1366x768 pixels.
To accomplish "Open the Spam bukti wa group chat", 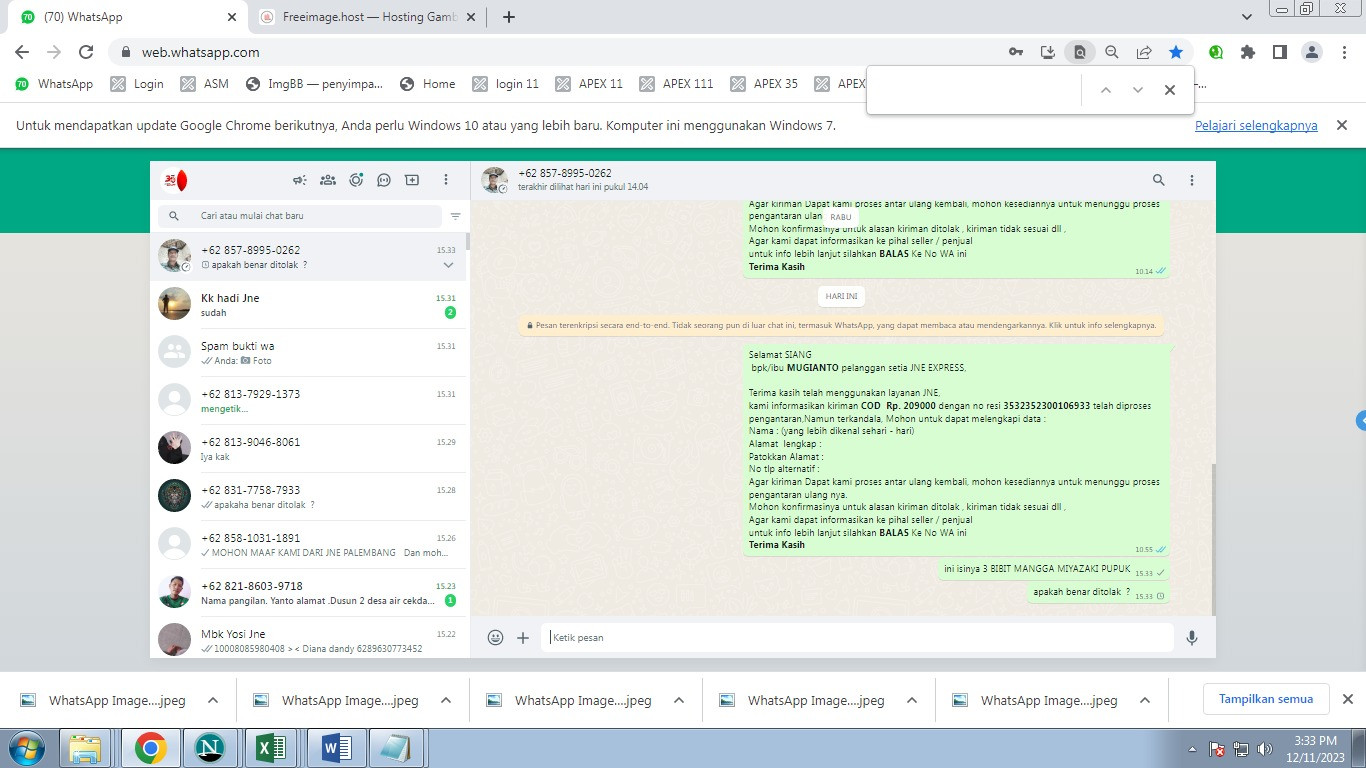I will tap(308, 353).
